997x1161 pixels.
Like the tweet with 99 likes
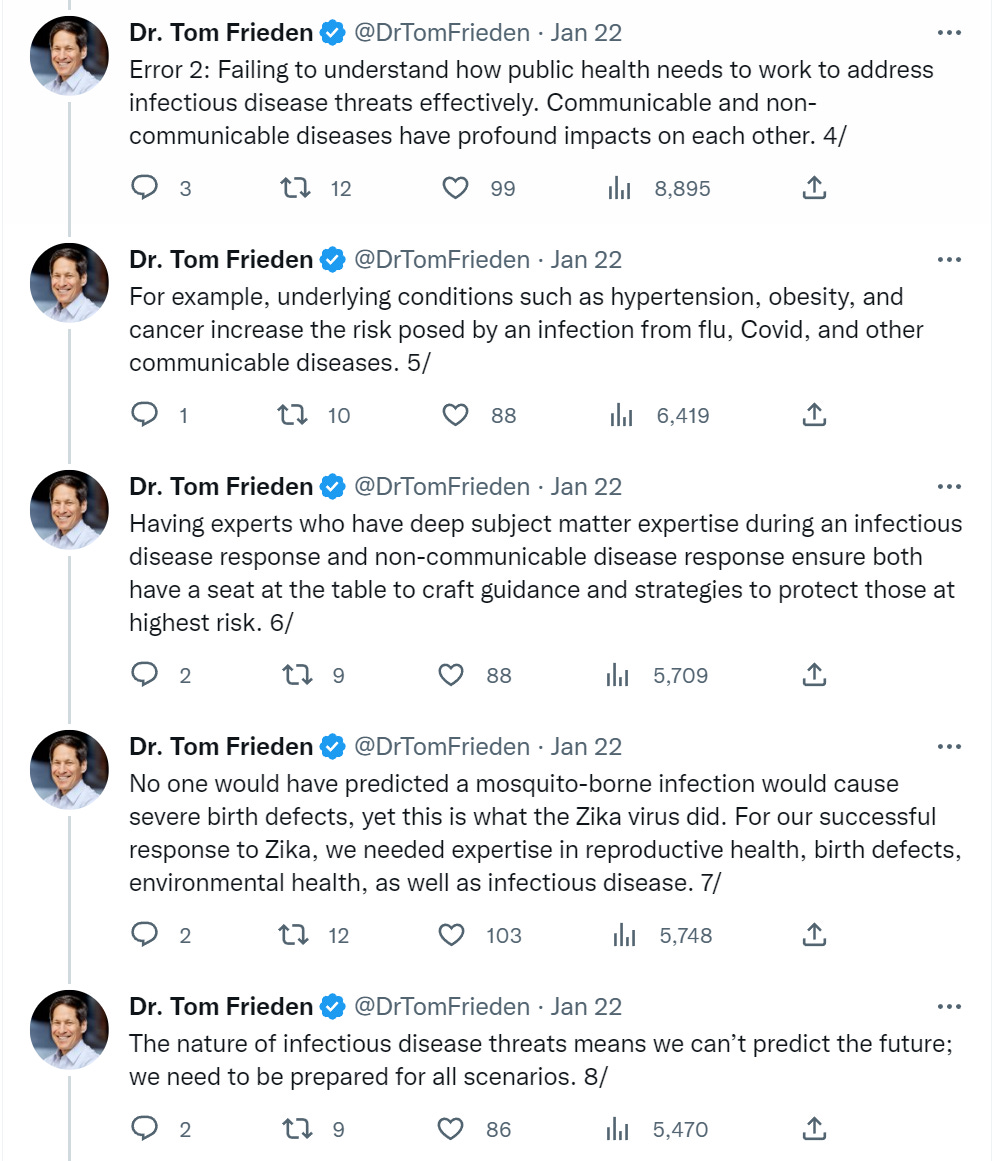click(455, 188)
